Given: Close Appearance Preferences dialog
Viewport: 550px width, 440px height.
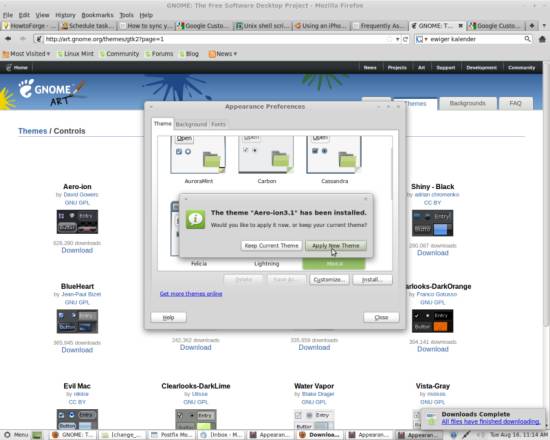Looking at the screenshot, I should tap(381, 317).
